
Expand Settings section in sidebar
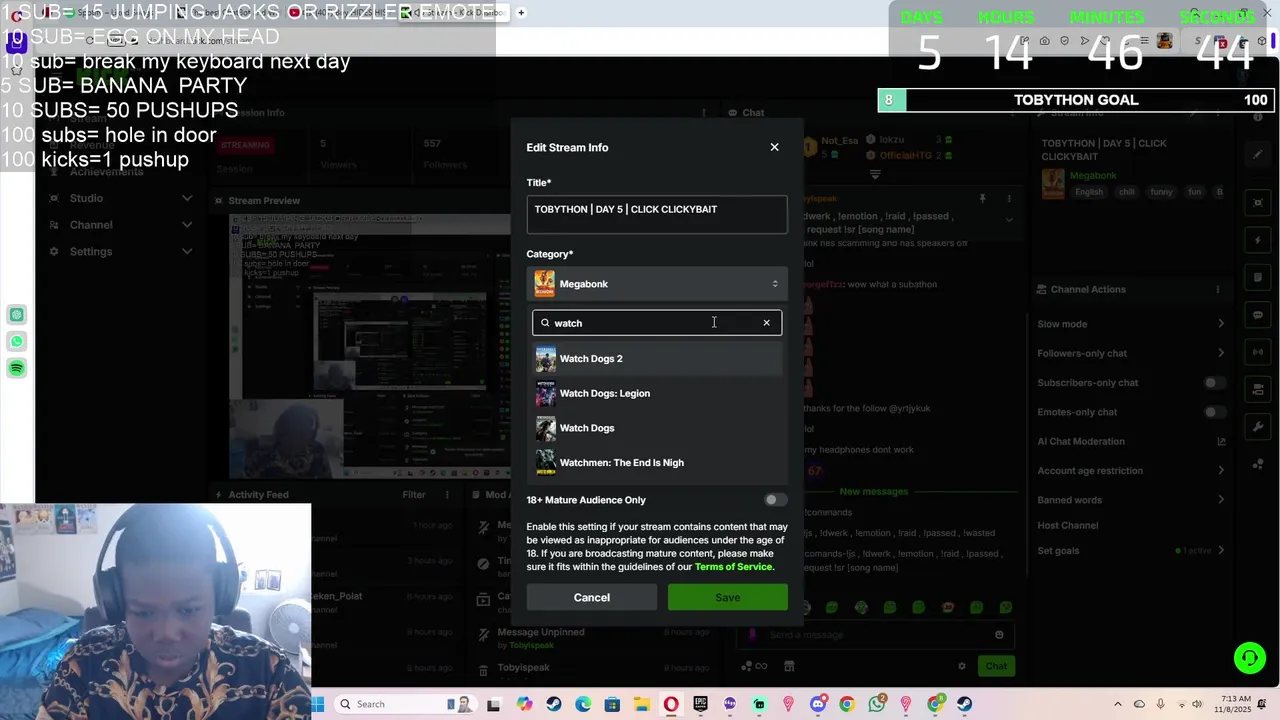click(187, 251)
